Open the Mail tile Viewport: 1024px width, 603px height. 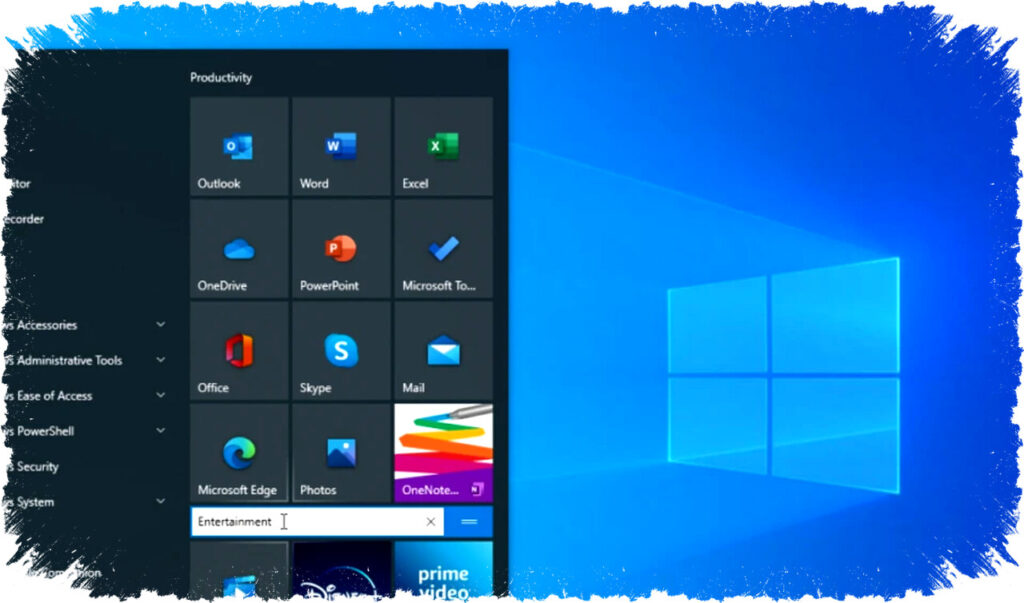click(x=443, y=350)
